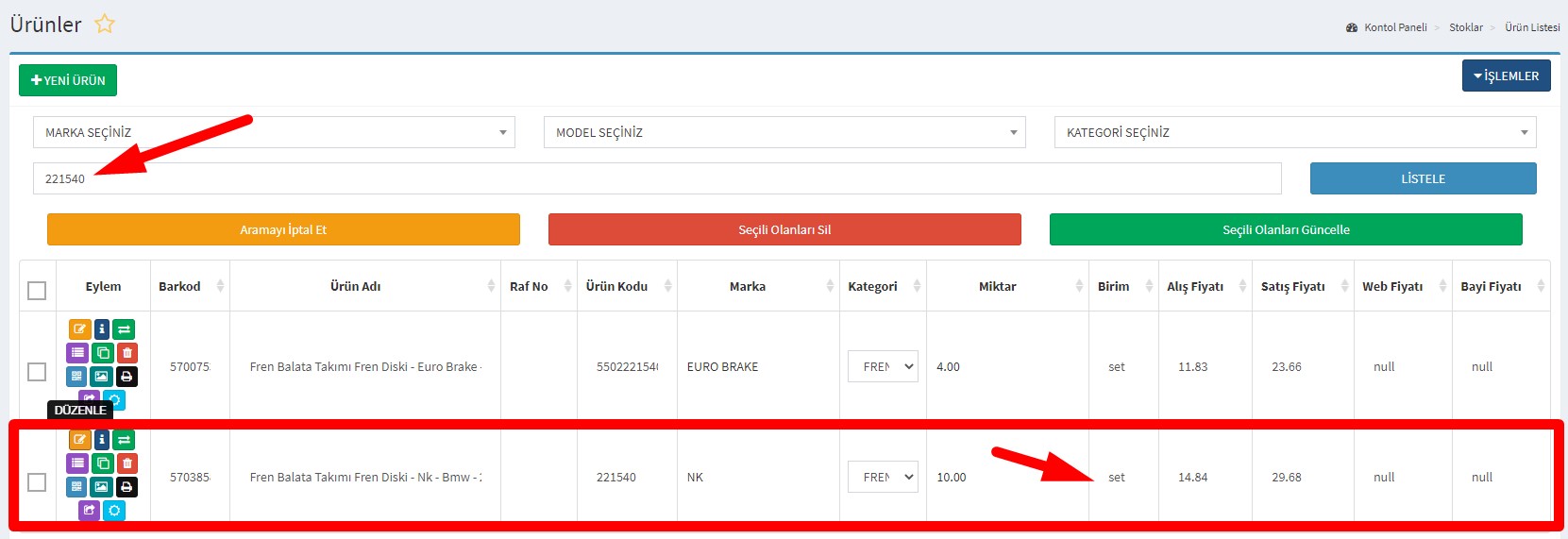Click the green transfer arrows icon in the NK row

(x=124, y=440)
